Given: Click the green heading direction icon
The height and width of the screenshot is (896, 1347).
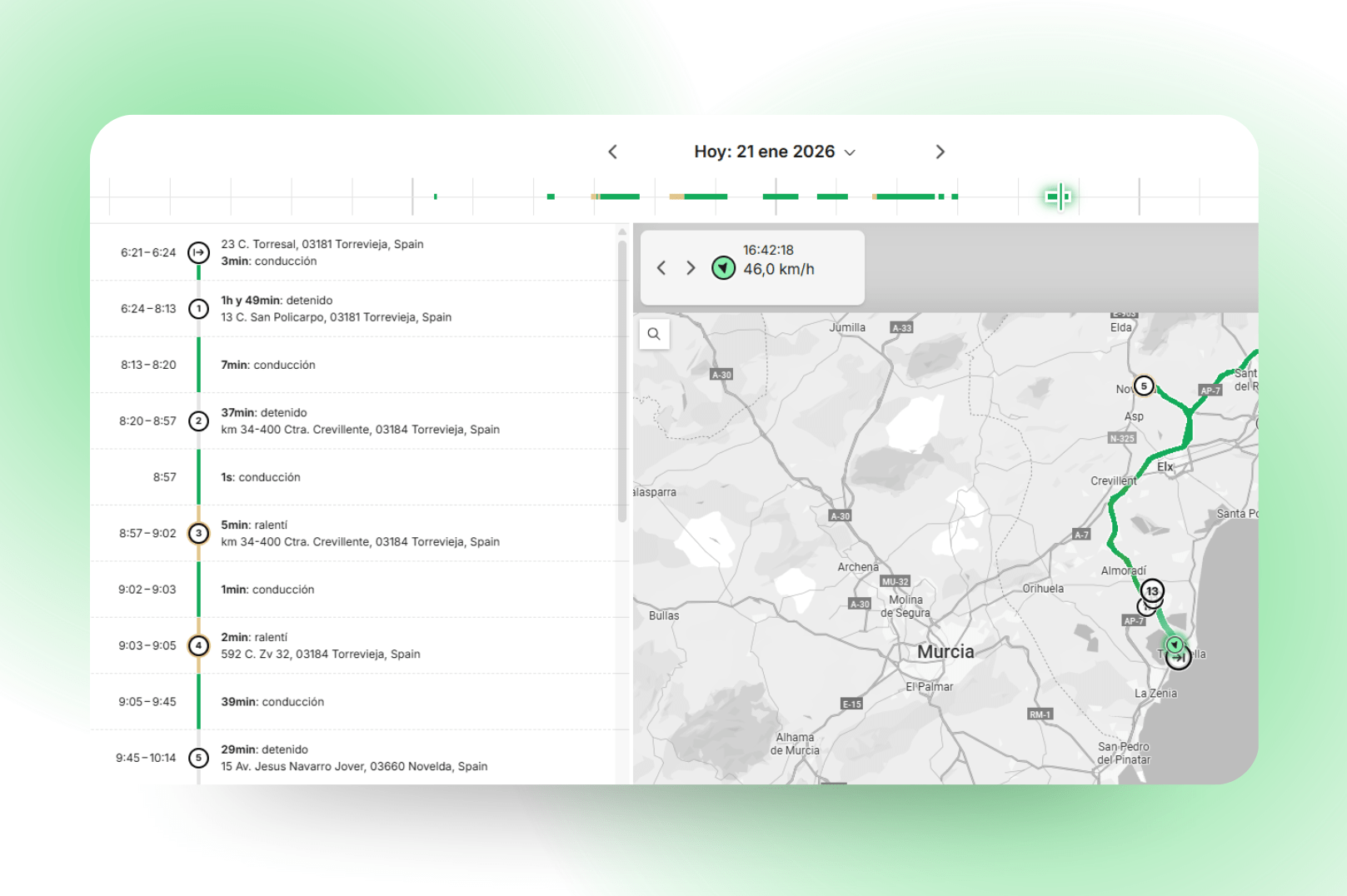Looking at the screenshot, I should click(723, 268).
